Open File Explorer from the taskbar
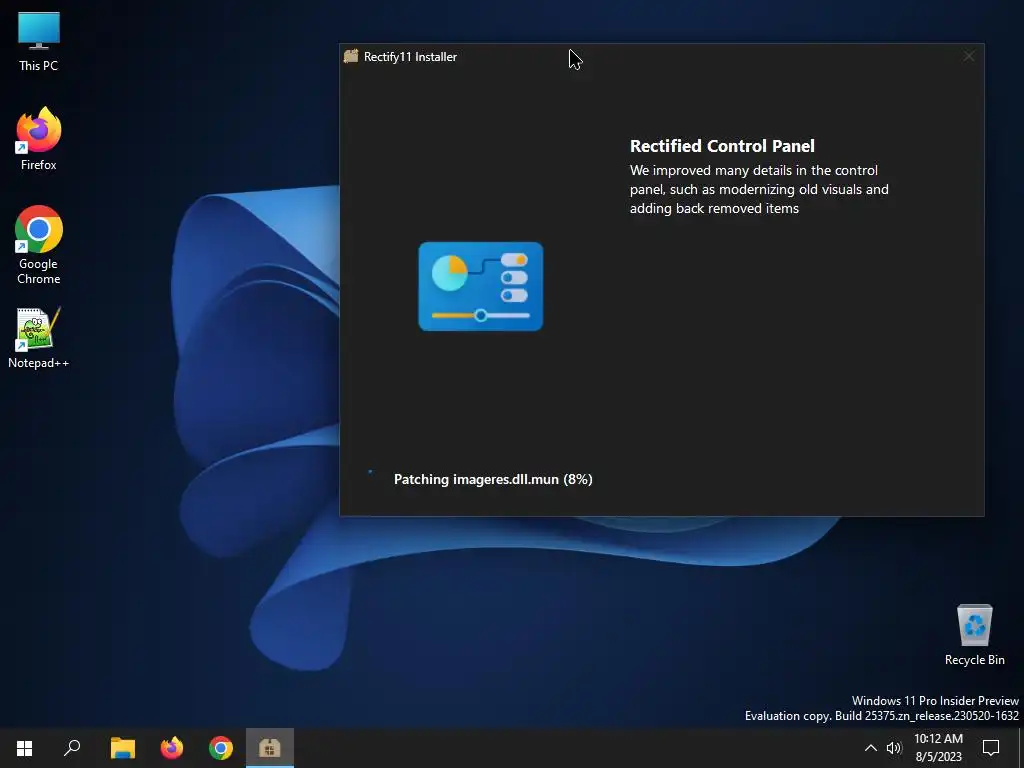 (122, 748)
